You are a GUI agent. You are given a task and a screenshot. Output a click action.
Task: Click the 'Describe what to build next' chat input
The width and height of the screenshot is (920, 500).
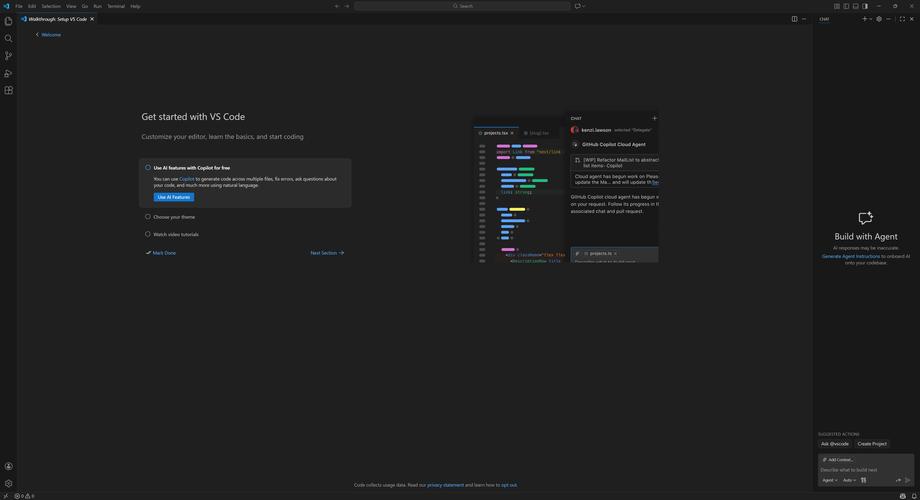(864, 470)
